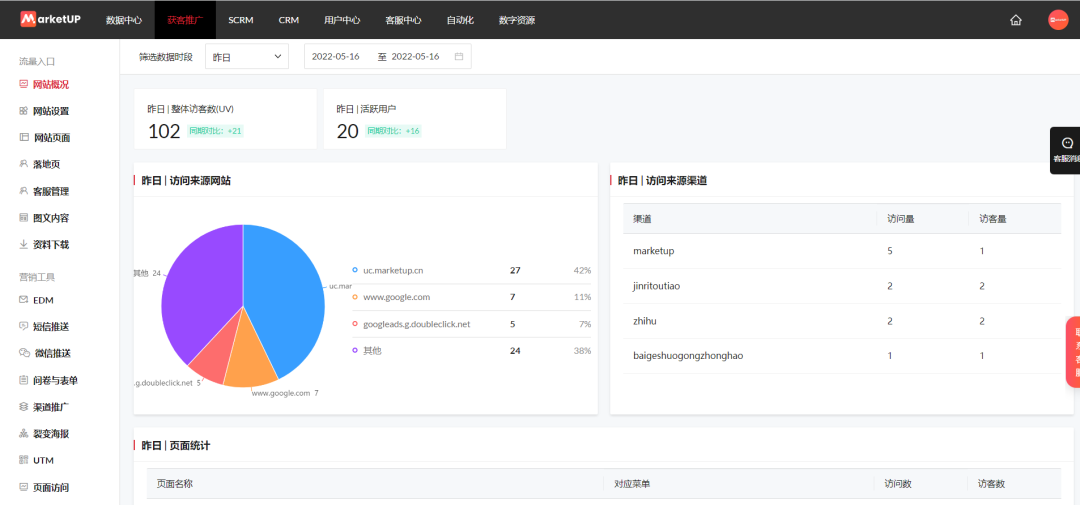The image size is (1080, 505).
Task: Open 页面访问 in the sidebar
Action: tap(51, 487)
